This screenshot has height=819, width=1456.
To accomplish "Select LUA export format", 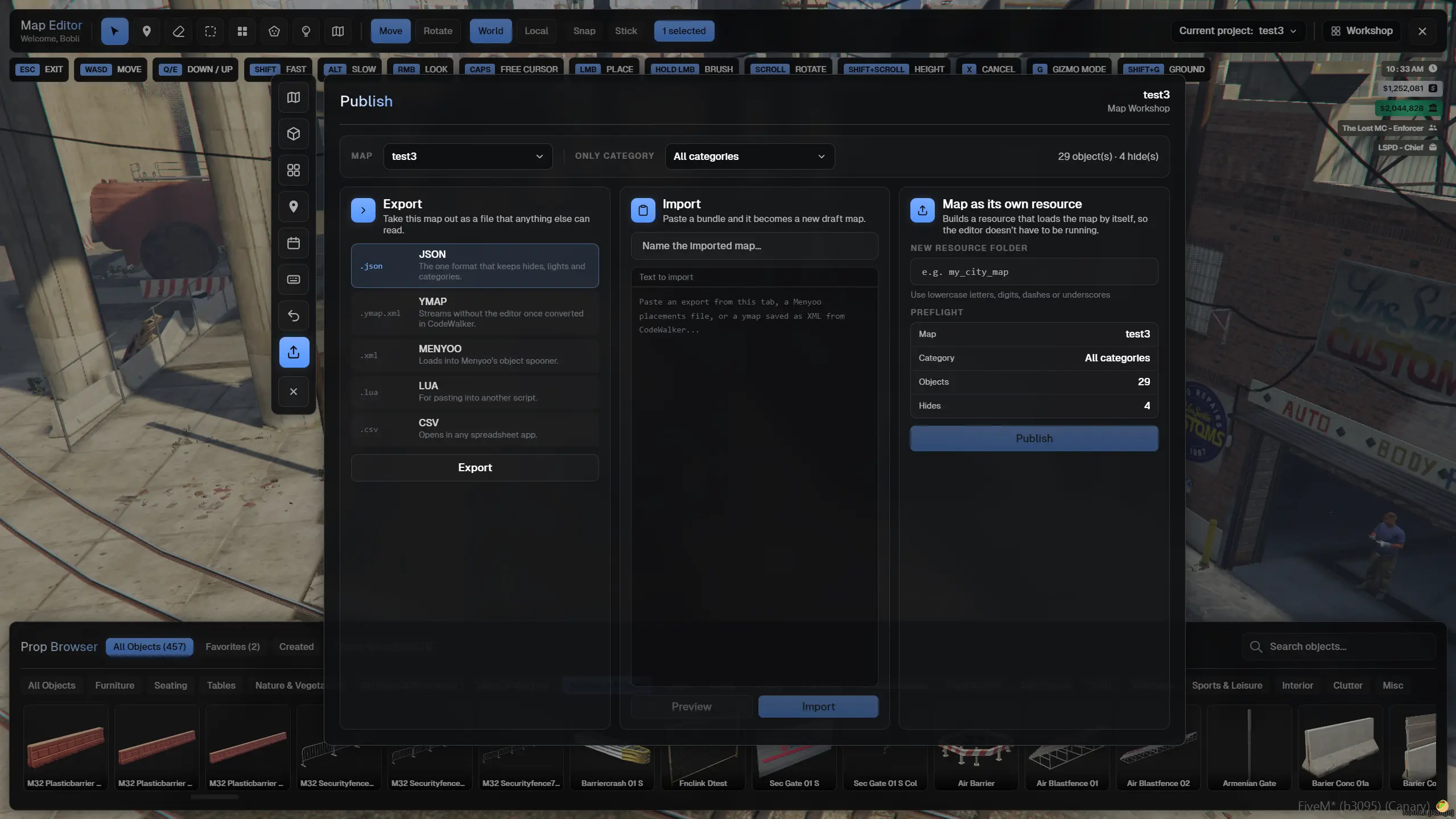I will coord(475,392).
